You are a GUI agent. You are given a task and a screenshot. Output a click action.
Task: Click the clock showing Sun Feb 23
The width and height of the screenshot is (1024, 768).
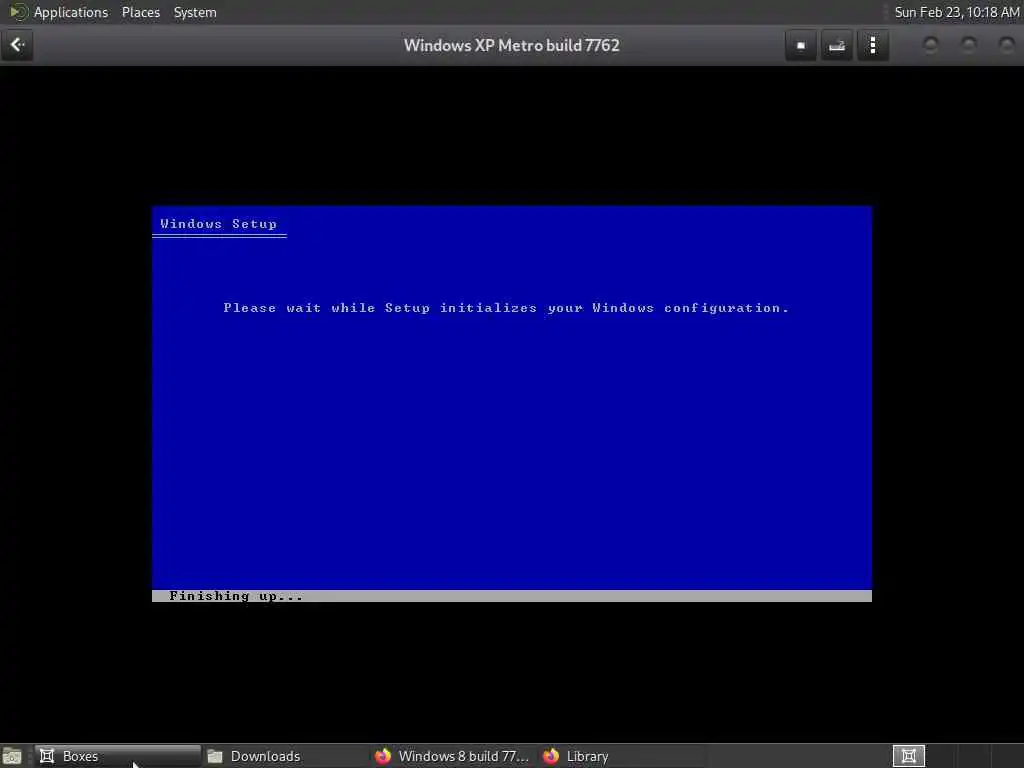956,12
